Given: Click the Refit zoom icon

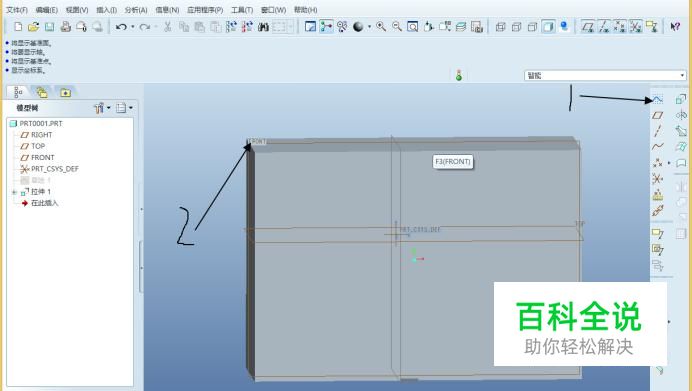Looking at the screenshot, I should (413, 27).
